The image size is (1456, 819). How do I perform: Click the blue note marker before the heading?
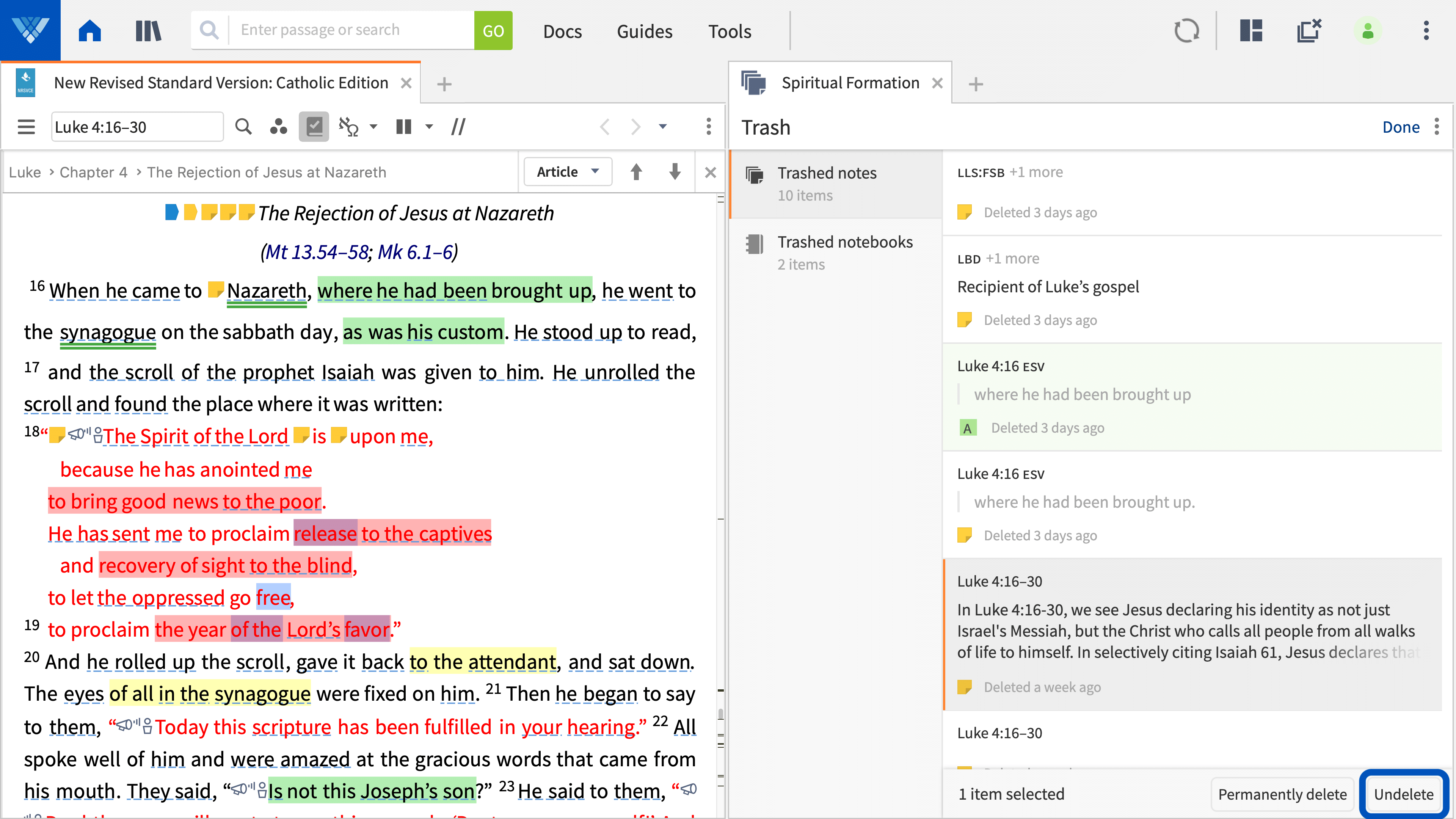coord(172,212)
